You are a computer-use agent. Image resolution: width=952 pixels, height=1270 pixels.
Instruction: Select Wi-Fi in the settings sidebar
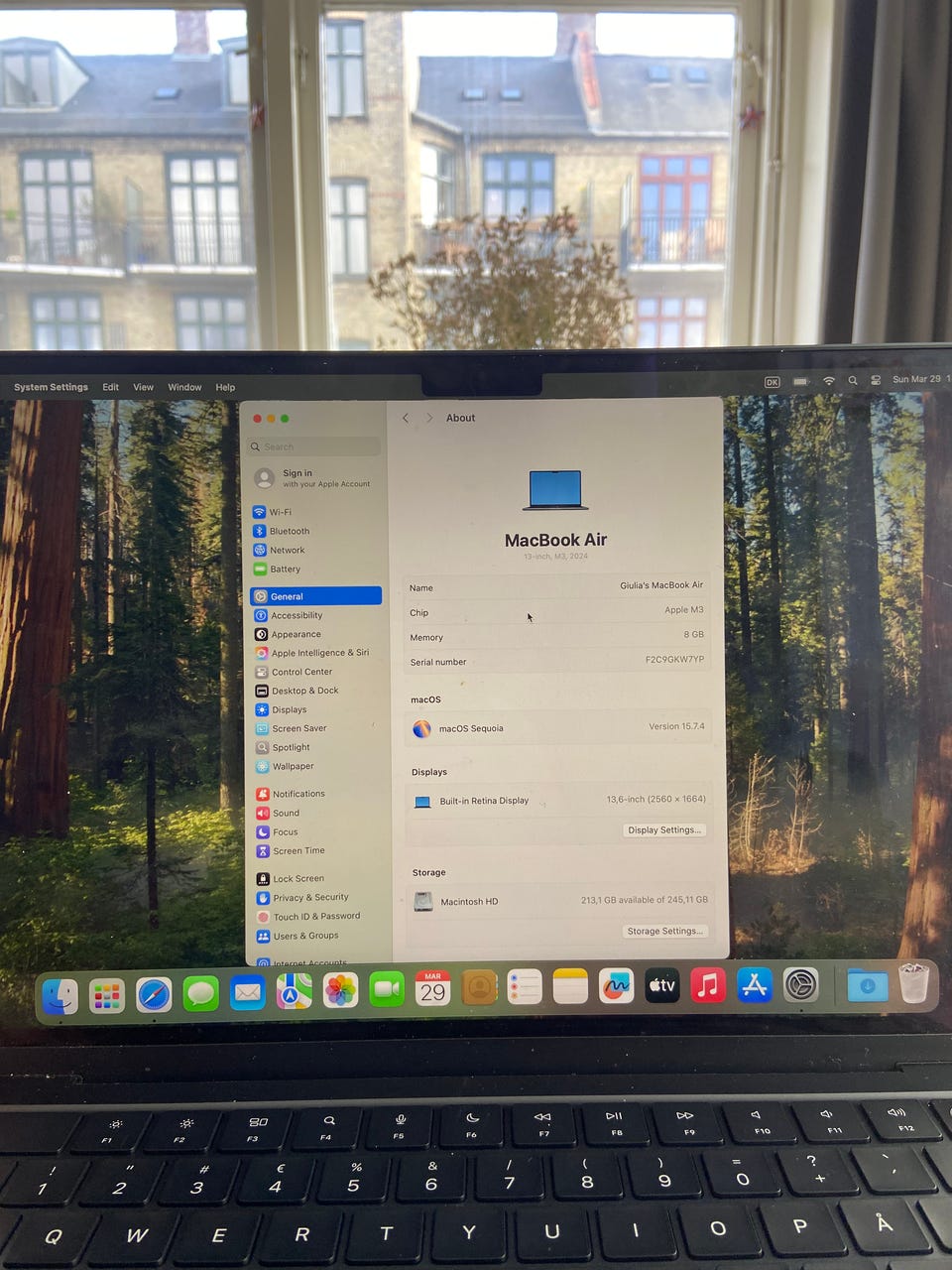point(314,512)
